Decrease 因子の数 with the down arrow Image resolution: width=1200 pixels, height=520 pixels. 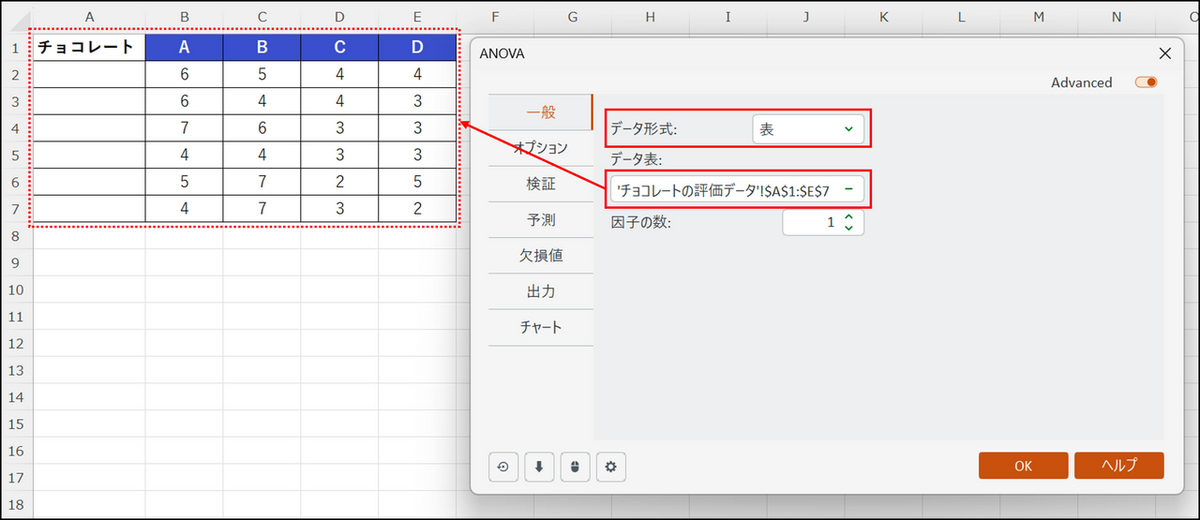tap(848, 228)
